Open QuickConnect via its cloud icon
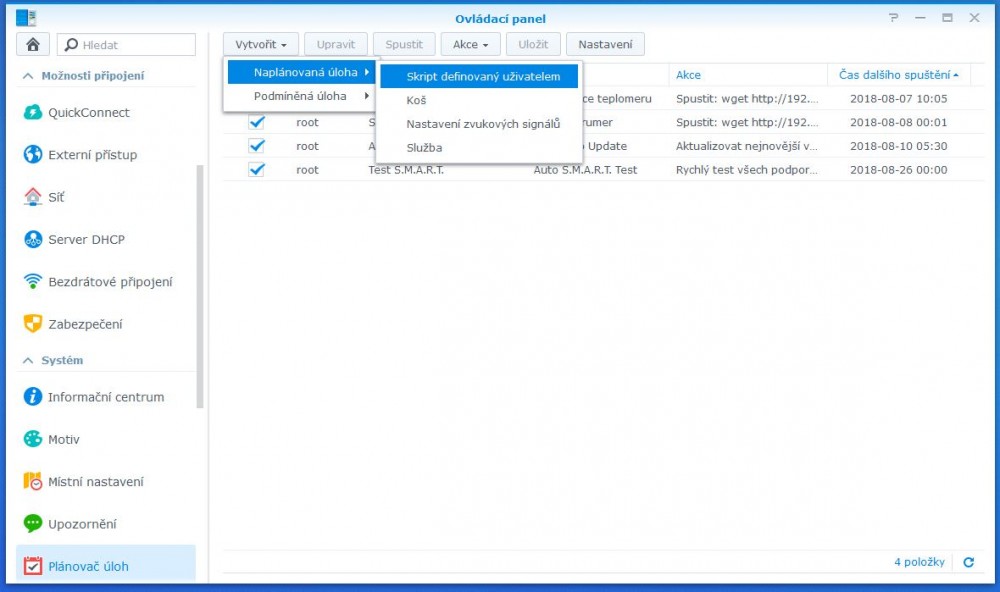The width and height of the screenshot is (1000, 592). (32, 113)
